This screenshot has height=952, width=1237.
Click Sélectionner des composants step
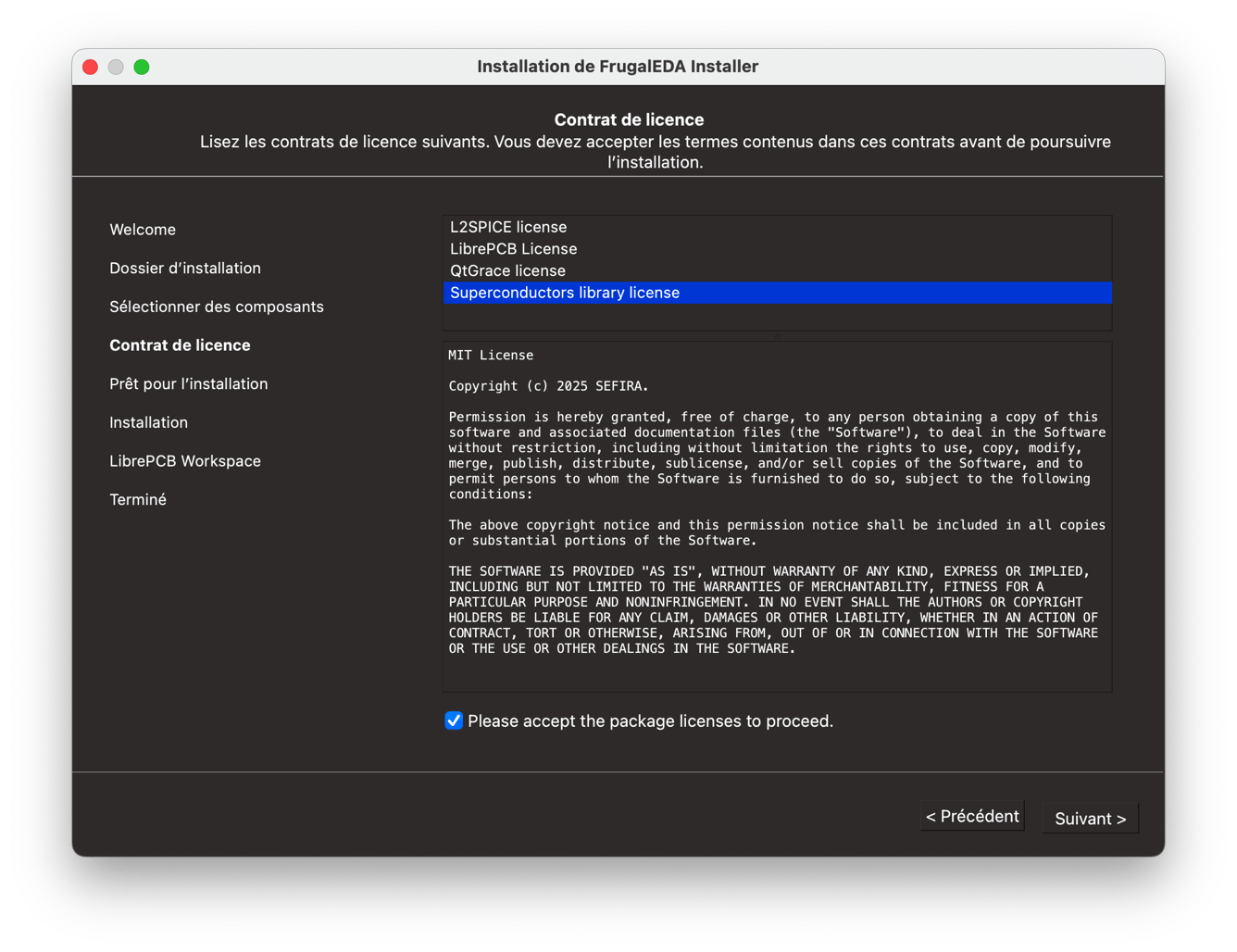click(217, 307)
